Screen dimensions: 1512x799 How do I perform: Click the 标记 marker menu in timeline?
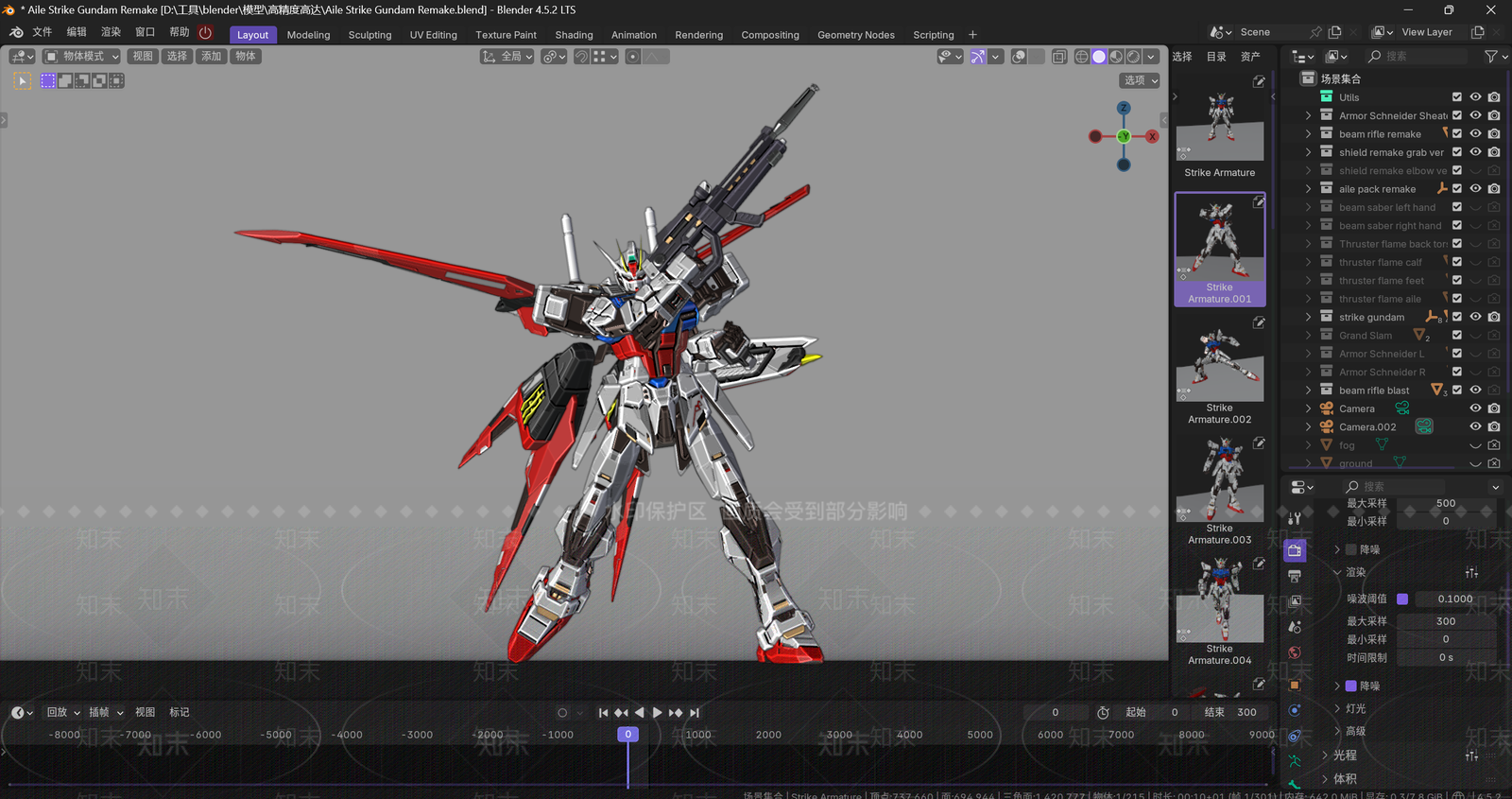coord(179,713)
